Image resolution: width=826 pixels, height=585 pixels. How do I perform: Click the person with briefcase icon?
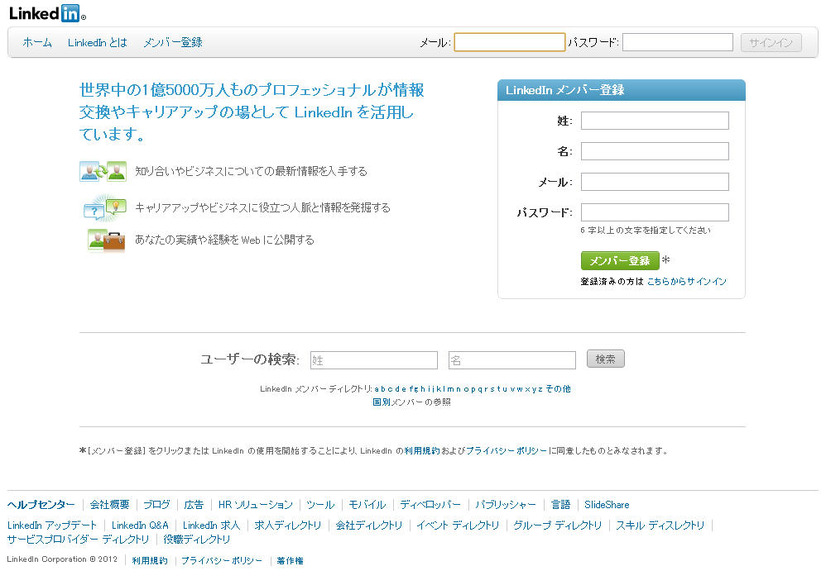(106, 241)
